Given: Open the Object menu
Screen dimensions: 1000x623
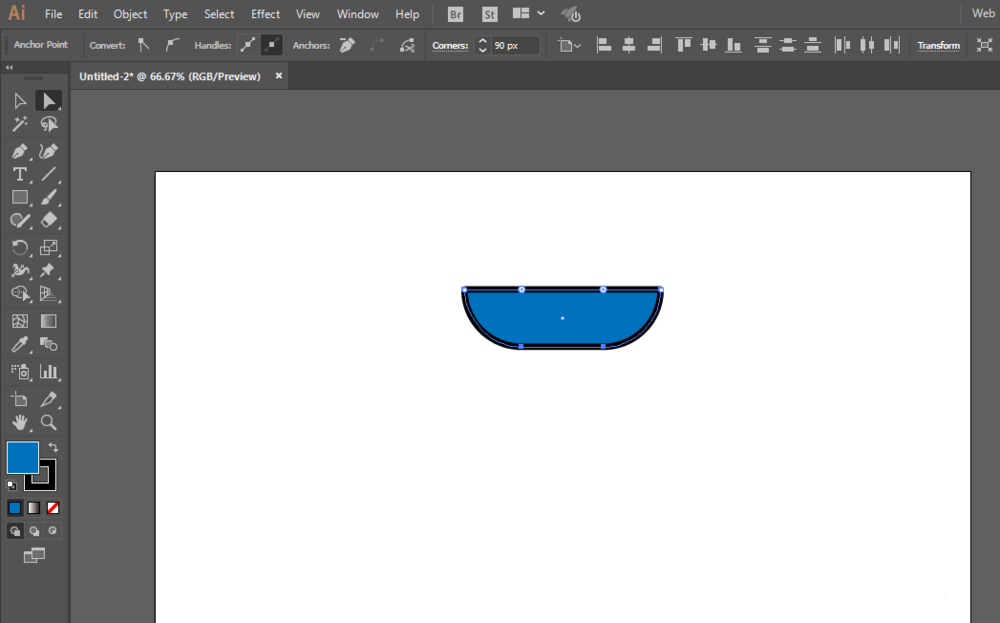Looking at the screenshot, I should (130, 14).
